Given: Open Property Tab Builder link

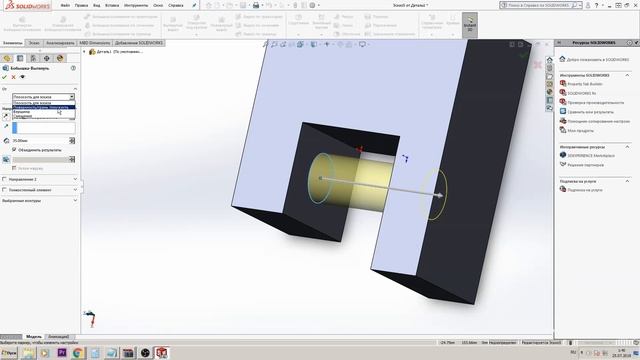Looking at the screenshot, I should [x=585, y=84].
